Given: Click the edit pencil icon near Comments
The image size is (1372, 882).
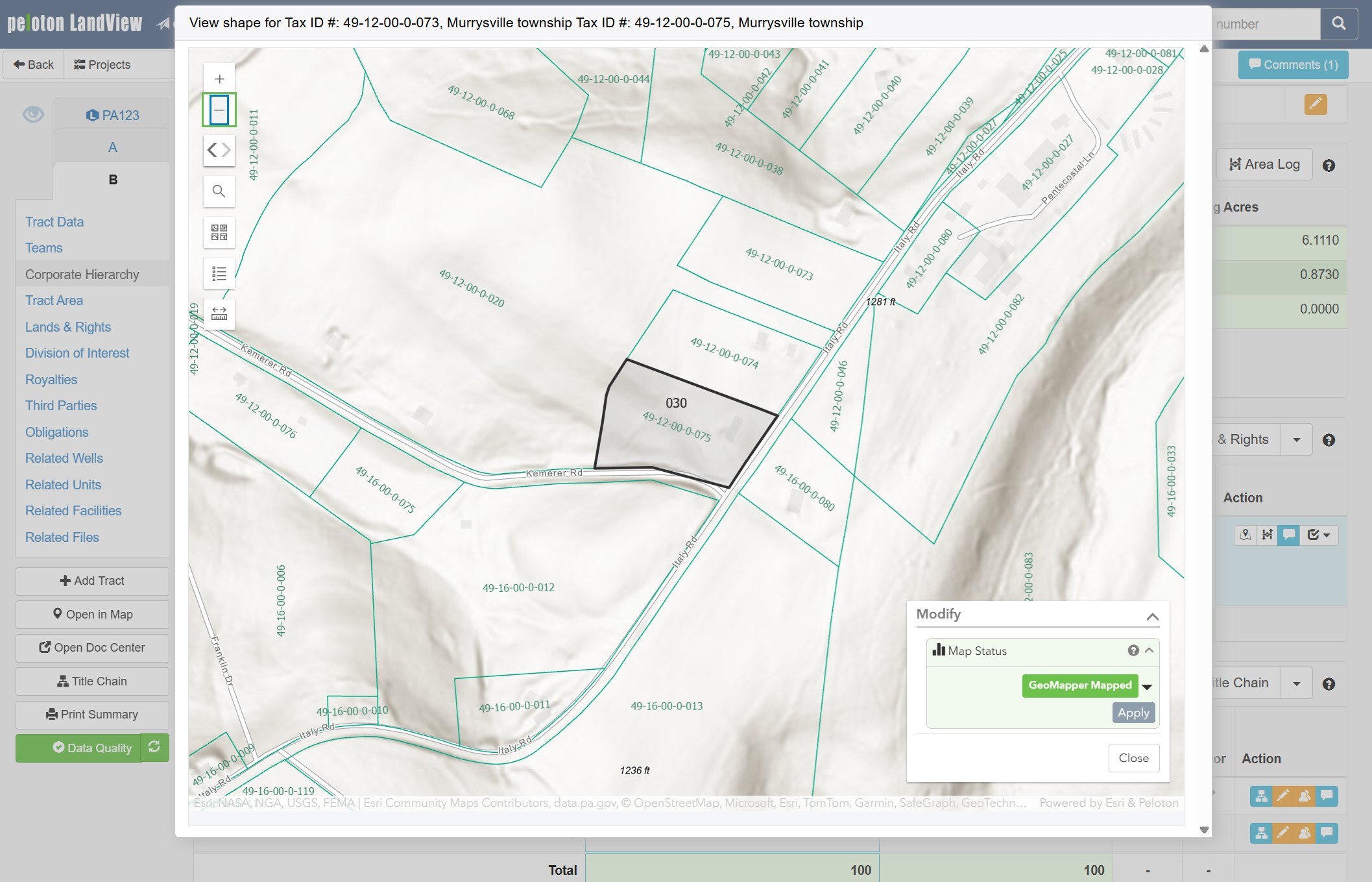Looking at the screenshot, I should (x=1315, y=104).
